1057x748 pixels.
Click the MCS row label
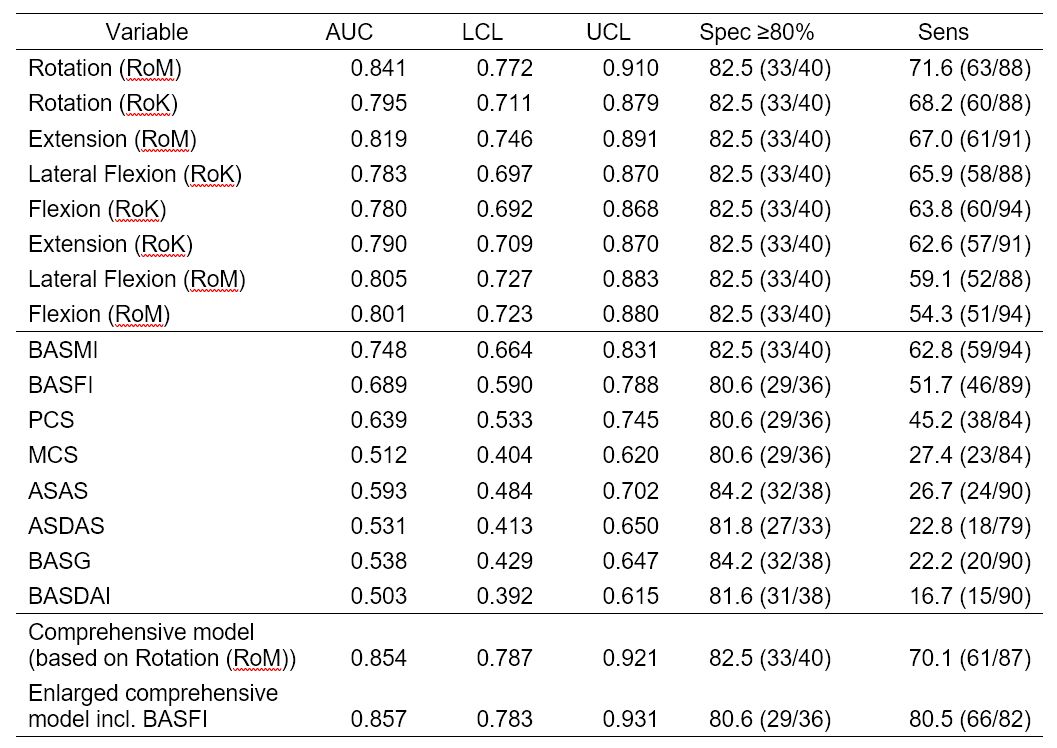[x=53, y=455]
